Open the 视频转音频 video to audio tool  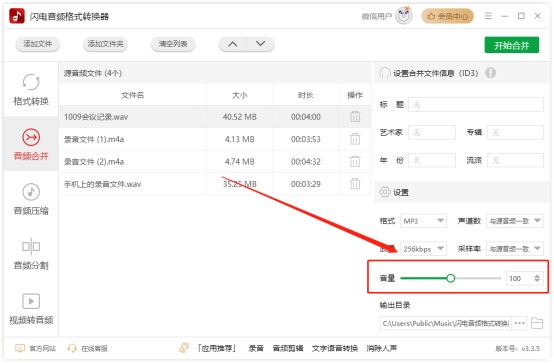point(31,308)
